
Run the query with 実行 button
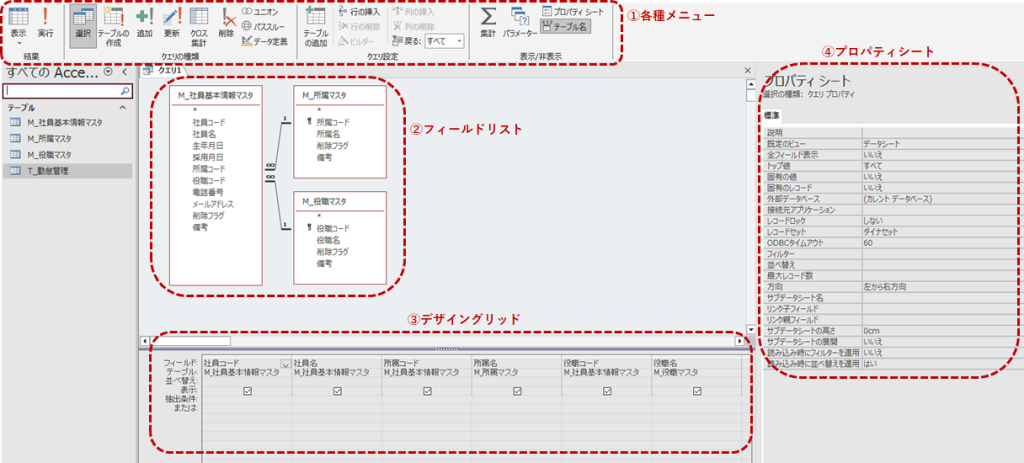click(x=44, y=21)
